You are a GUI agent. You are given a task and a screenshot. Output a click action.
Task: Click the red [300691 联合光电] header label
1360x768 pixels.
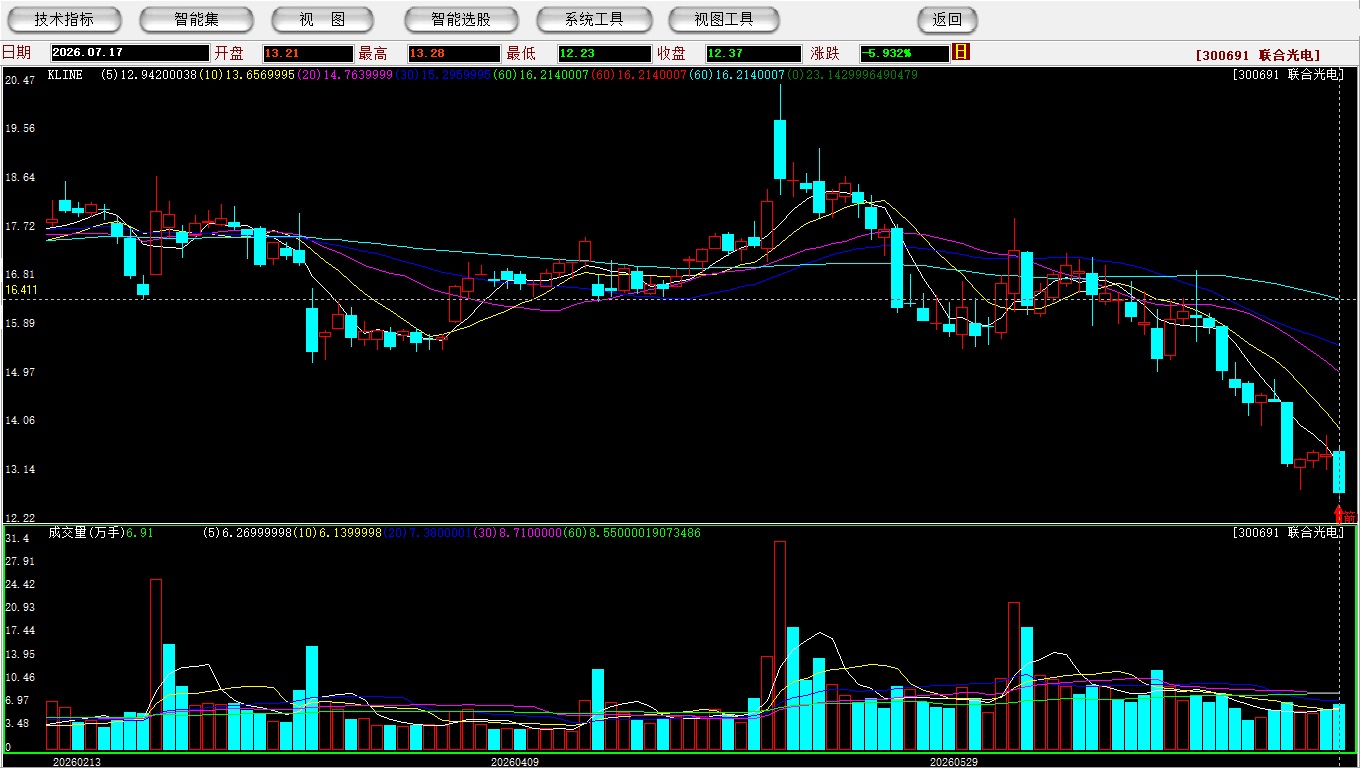tap(1257, 56)
